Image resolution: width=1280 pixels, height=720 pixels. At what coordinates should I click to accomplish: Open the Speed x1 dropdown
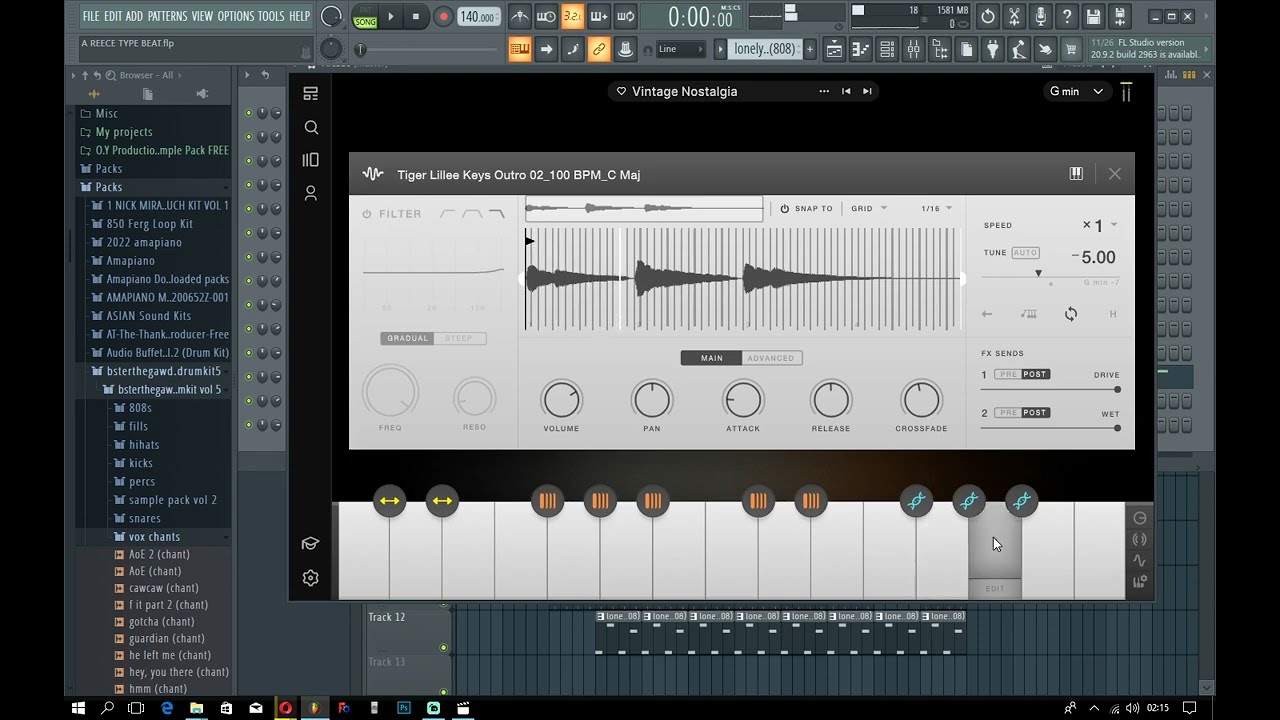coord(1099,225)
